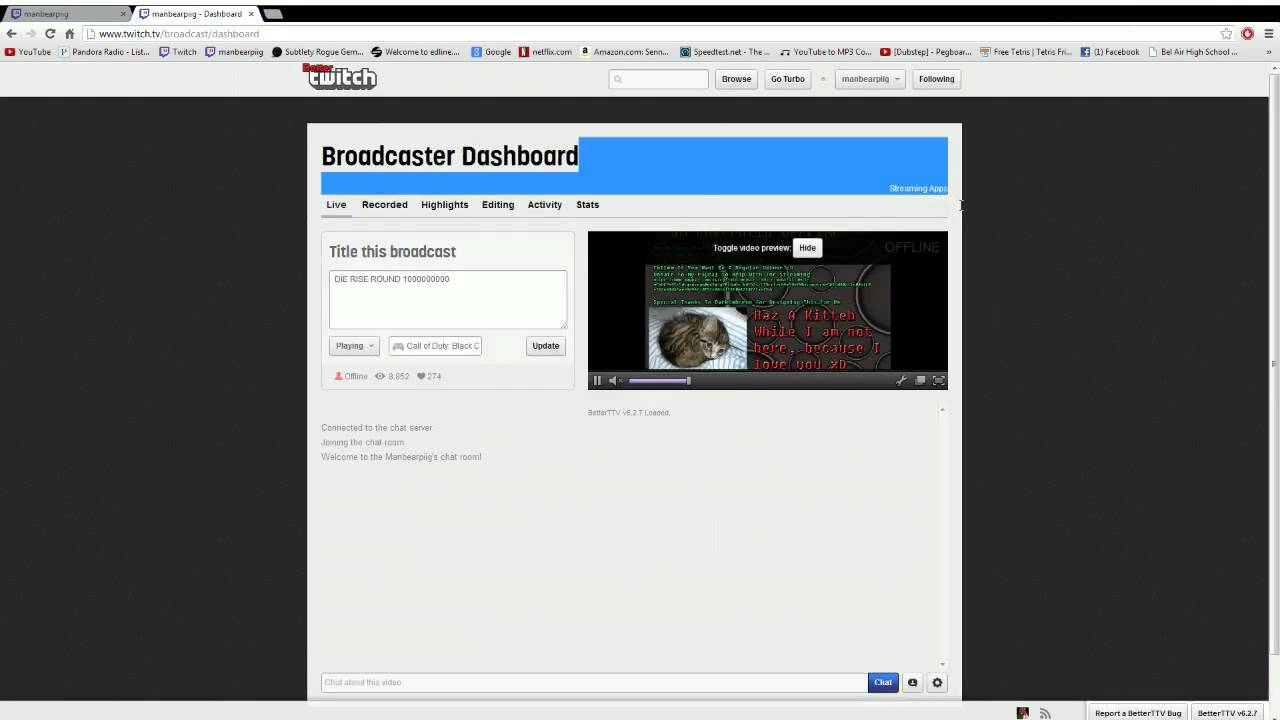
Task: Open the Streaming Apps link
Action: click(917, 188)
